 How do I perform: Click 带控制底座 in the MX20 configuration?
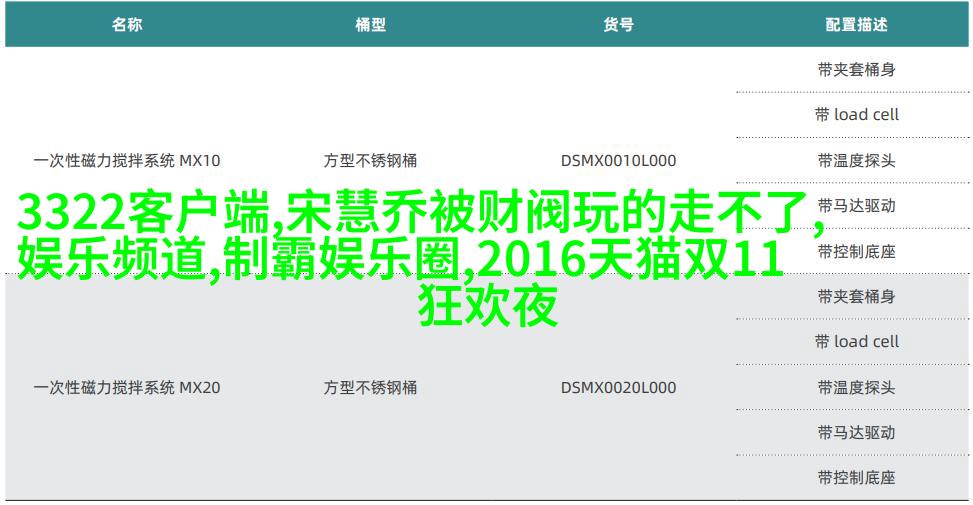856,478
